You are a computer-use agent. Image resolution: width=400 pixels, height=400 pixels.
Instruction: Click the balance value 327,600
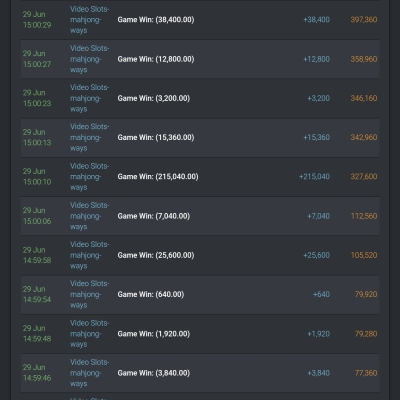[x=364, y=177]
